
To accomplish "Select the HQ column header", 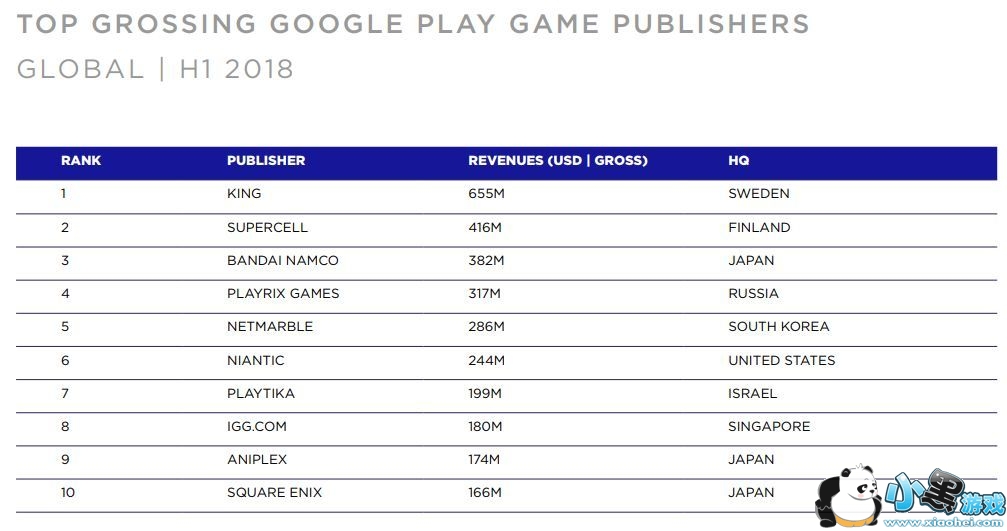I will tap(739, 160).
